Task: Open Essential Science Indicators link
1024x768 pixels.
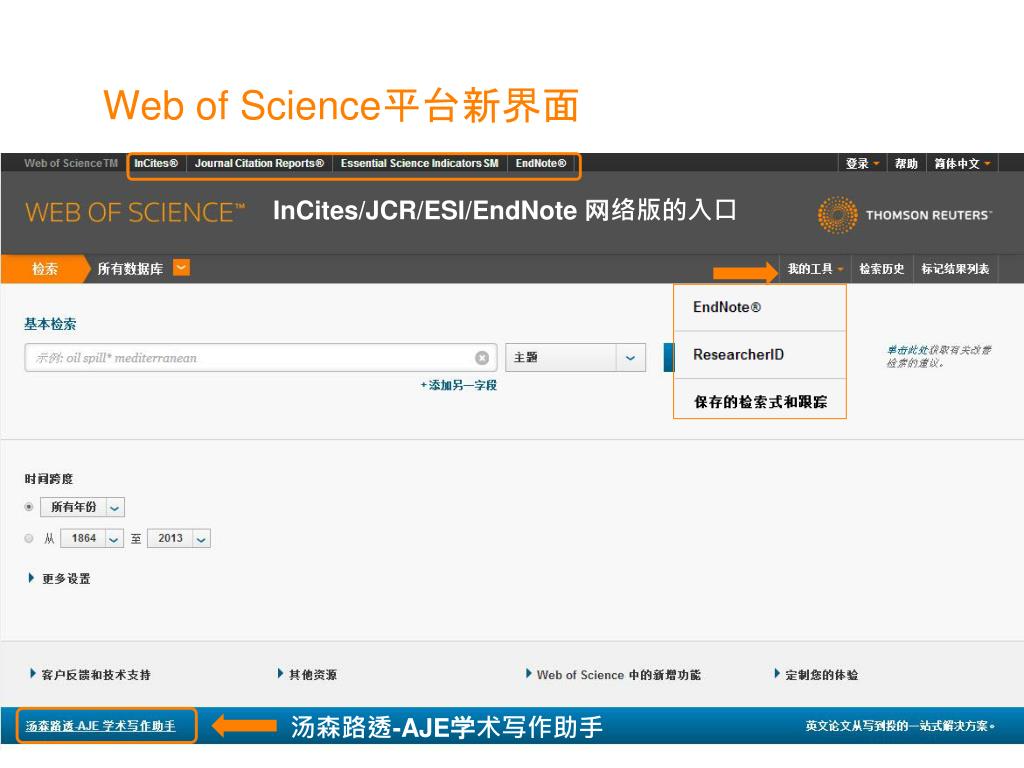Action: coord(419,163)
